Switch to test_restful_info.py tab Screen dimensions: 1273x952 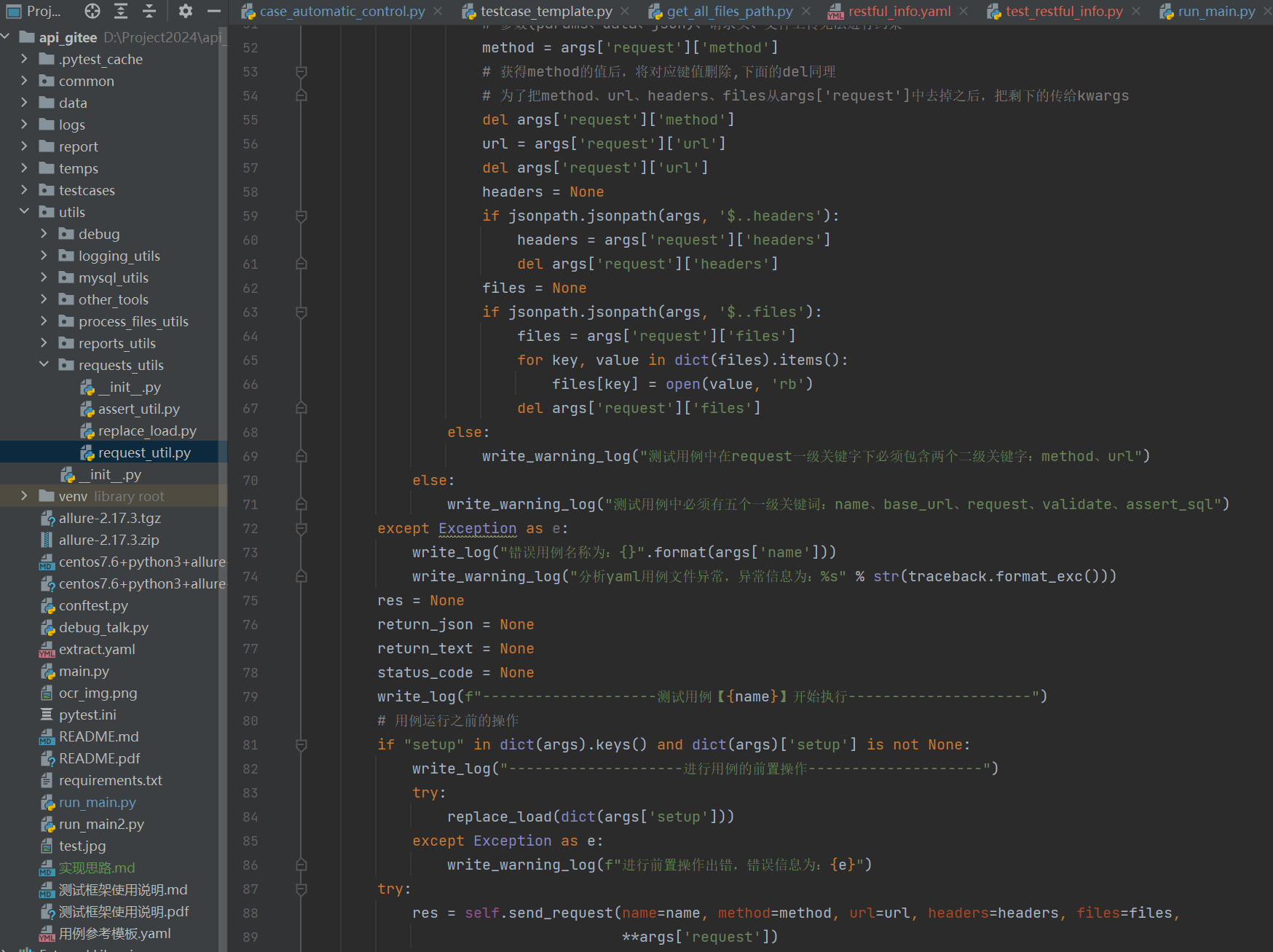tap(1063, 12)
